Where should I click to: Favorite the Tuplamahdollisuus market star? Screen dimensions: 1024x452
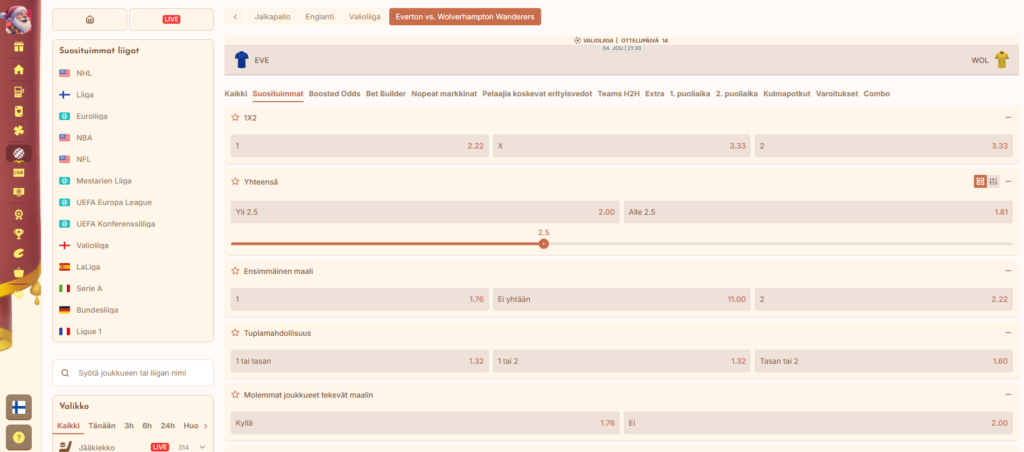[x=235, y=332]
